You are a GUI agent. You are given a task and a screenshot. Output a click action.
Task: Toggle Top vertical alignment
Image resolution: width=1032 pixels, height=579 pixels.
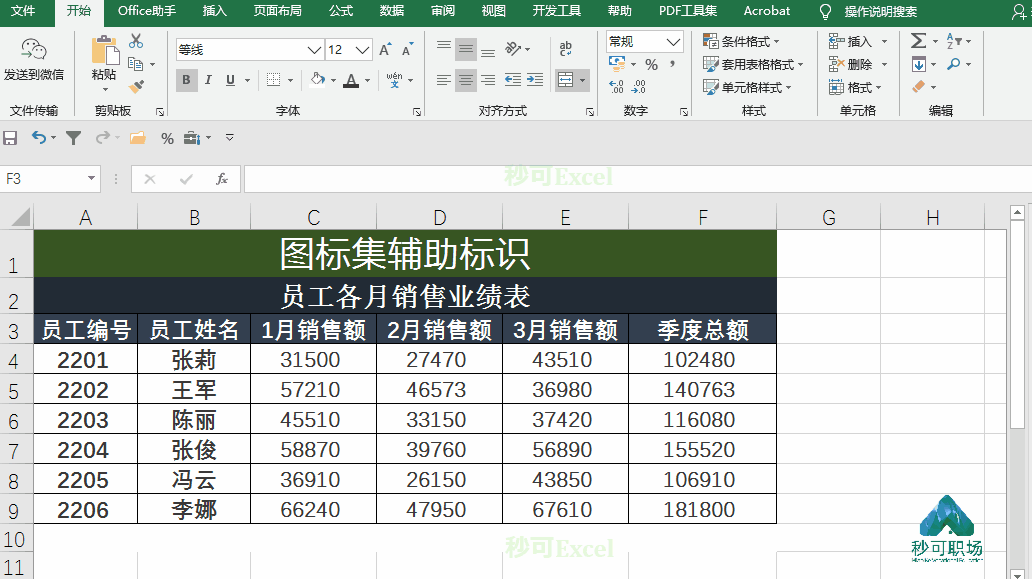[444, 47]
